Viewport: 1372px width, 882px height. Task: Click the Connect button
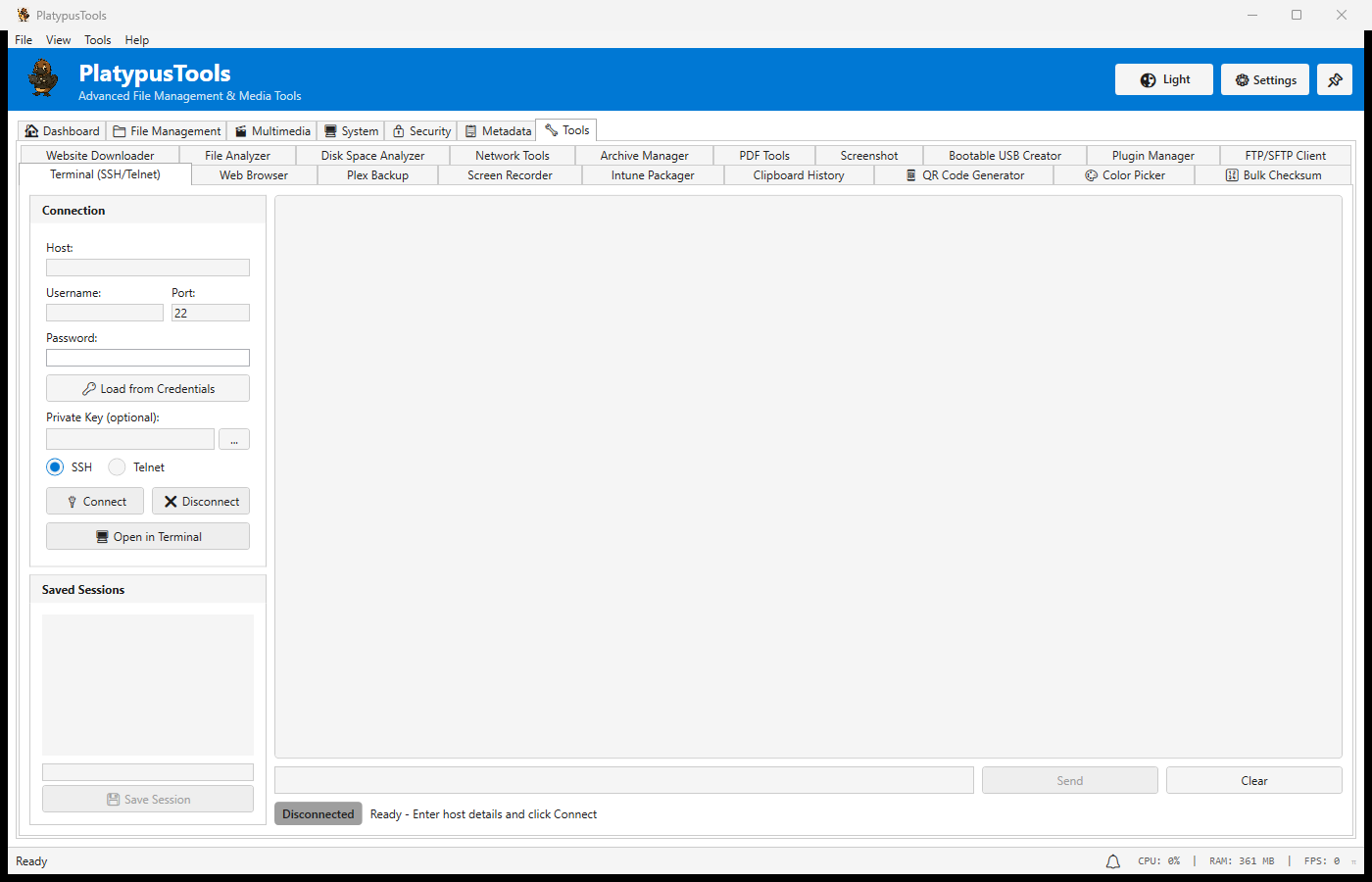[x=95, y=502]
